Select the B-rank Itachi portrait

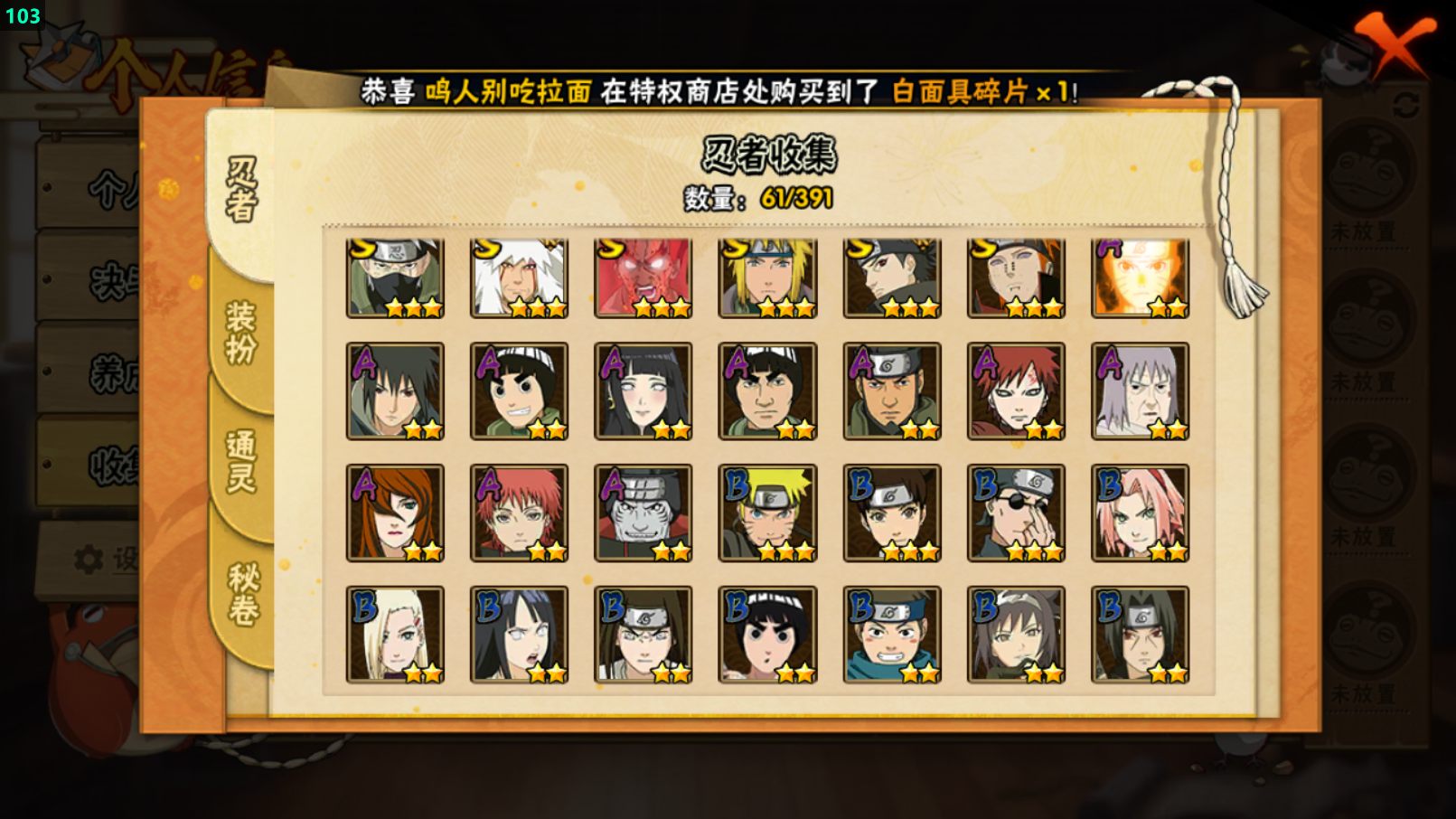[1140, 635]
